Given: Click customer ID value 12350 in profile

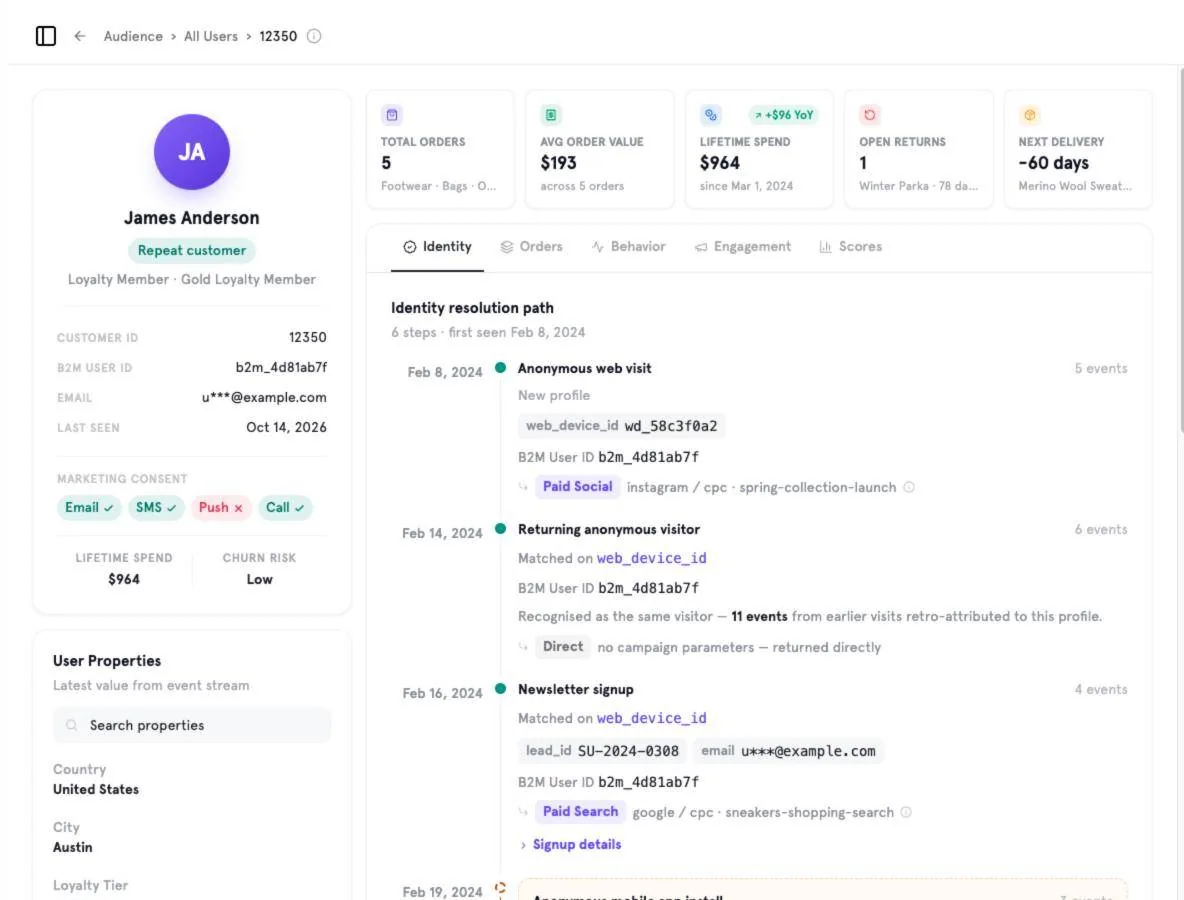Looking at the screenshot, I should coord(307,338).
